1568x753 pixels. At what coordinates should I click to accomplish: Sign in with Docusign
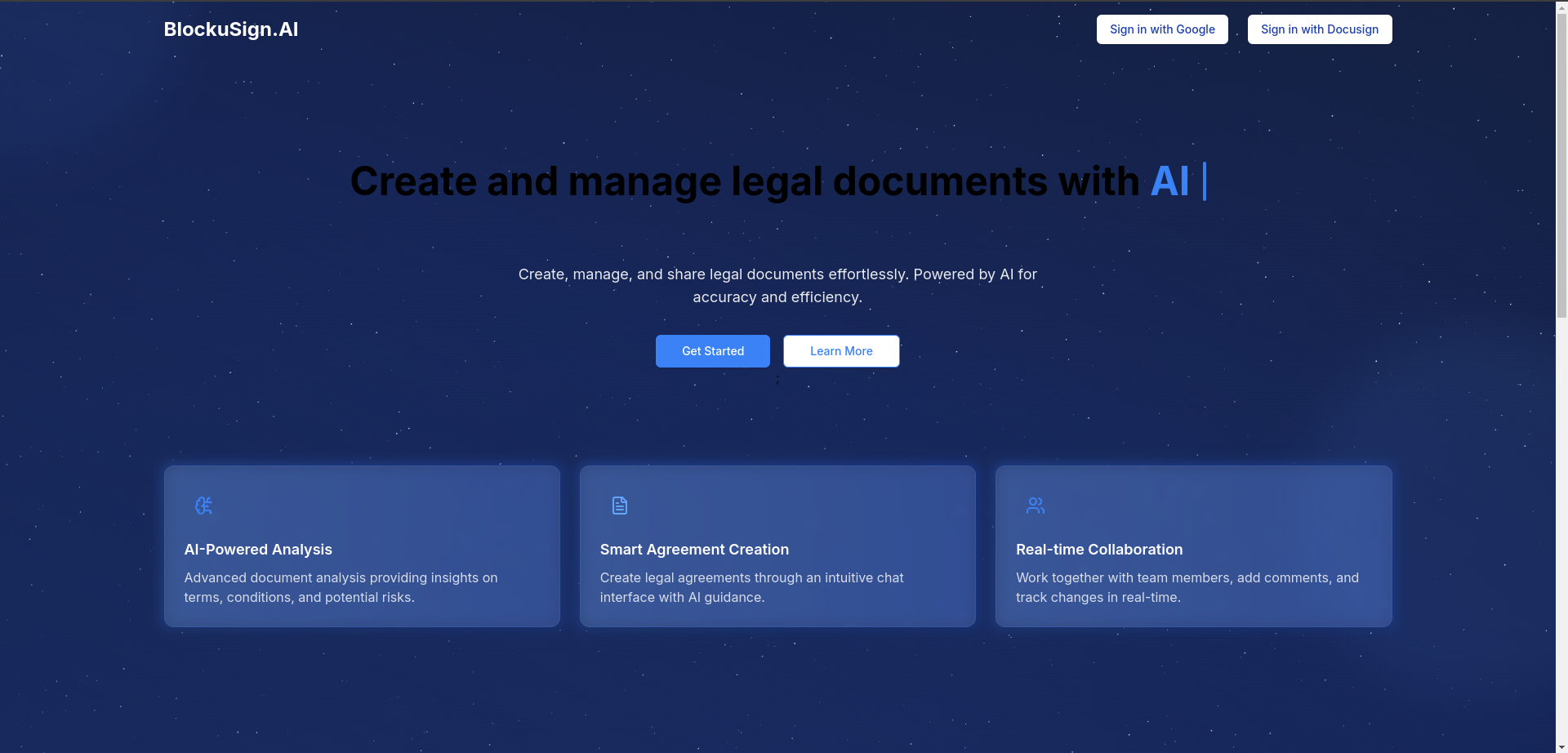tap(1320, 29)
